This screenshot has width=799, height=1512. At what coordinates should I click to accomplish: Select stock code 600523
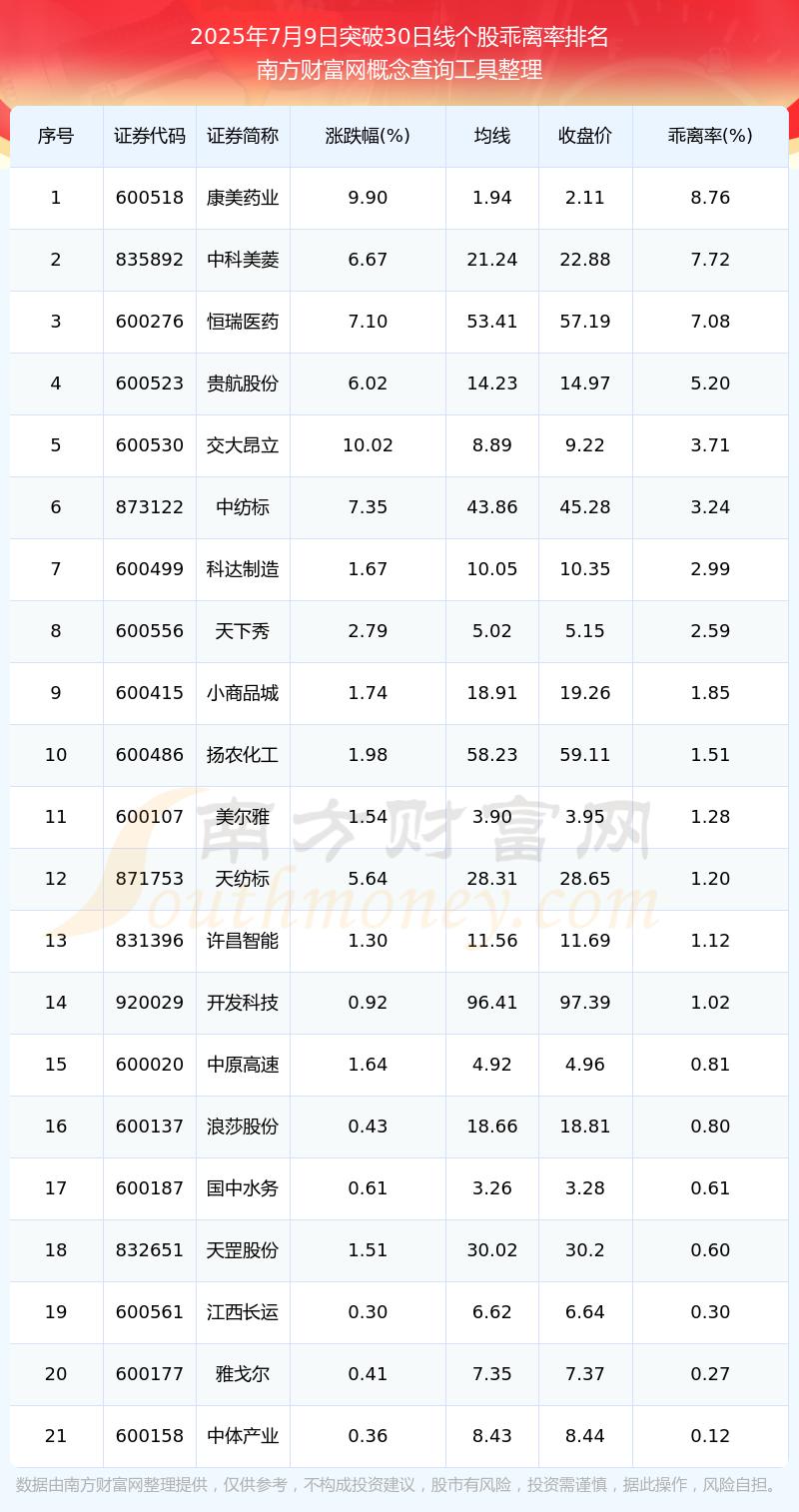tap(150, 383)
